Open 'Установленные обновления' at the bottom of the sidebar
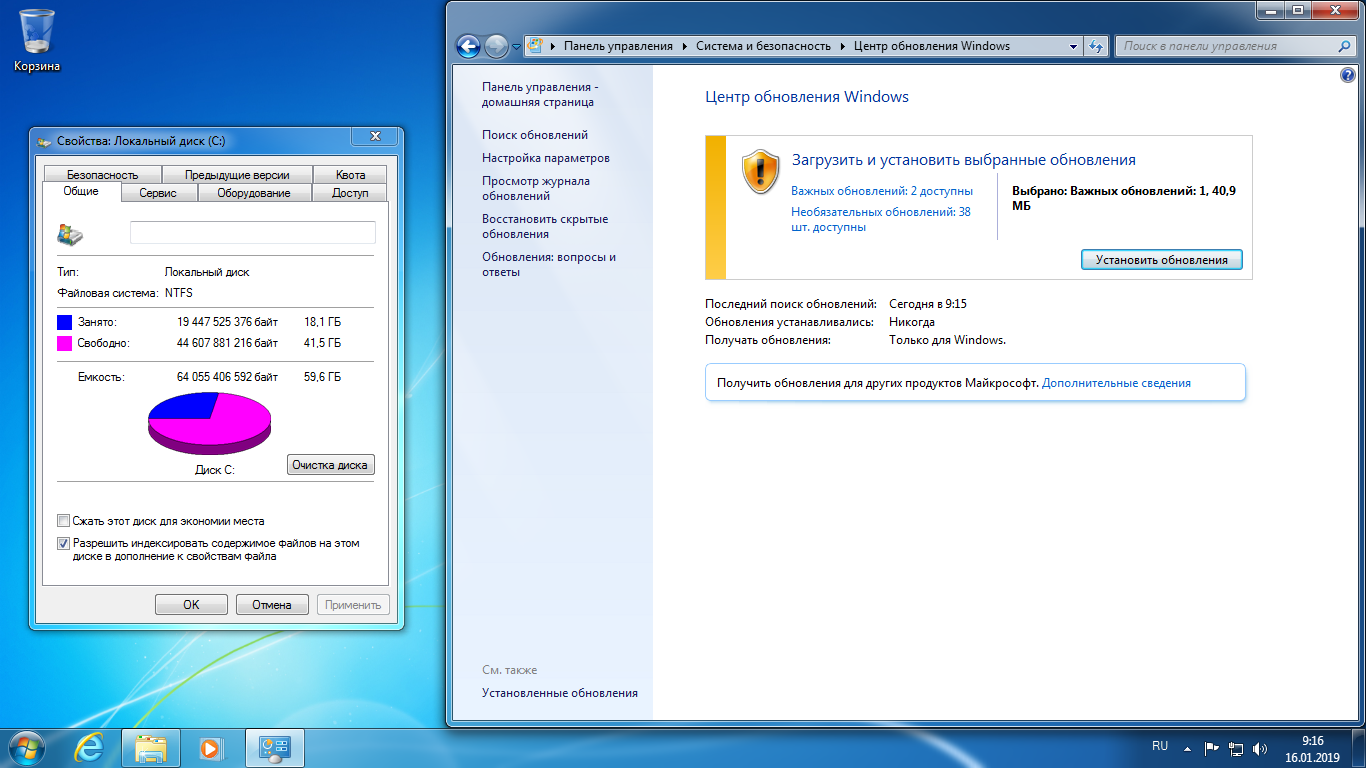Viewport: 1366px width, 768px height. [560, 693]
